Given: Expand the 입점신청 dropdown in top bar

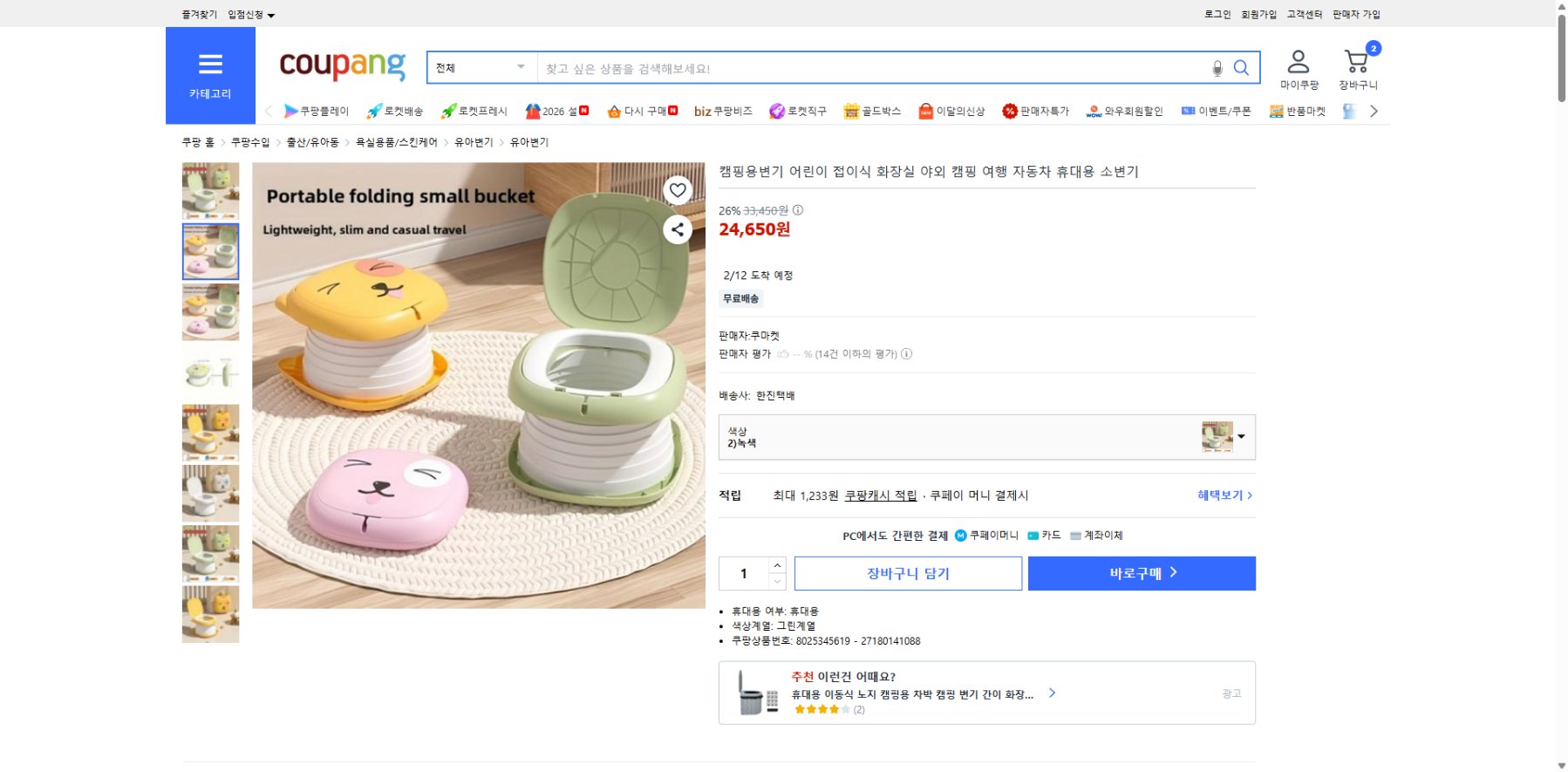Looking at the screenshot, I should (x=249, y=14).
